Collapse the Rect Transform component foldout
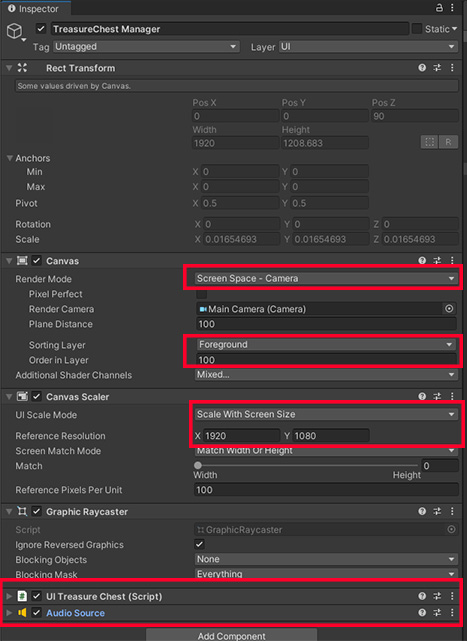The width and height of the screenshot is (467, 641). click(x=9, y=68)
